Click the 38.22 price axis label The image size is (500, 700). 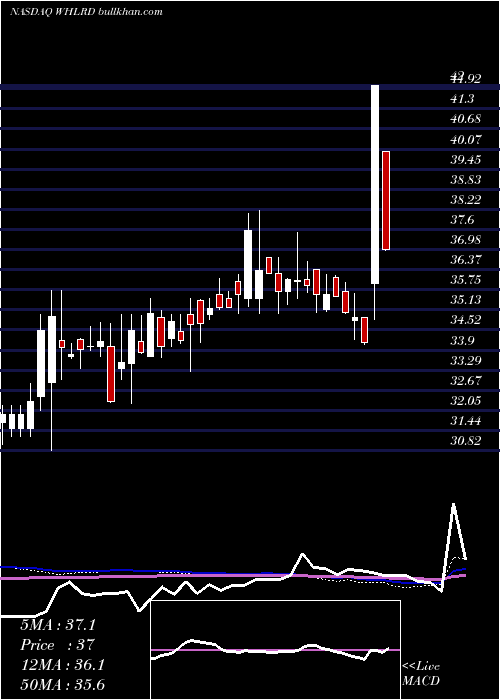[465, 200]
